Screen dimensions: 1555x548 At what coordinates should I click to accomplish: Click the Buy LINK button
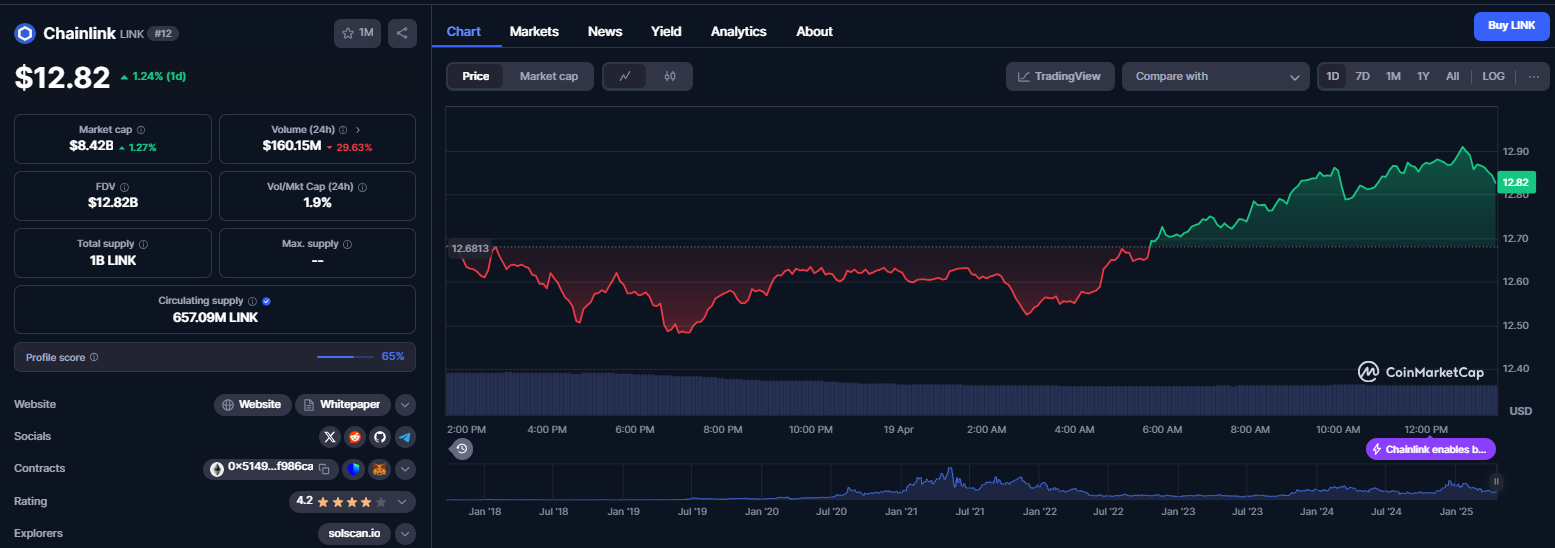1511,26
